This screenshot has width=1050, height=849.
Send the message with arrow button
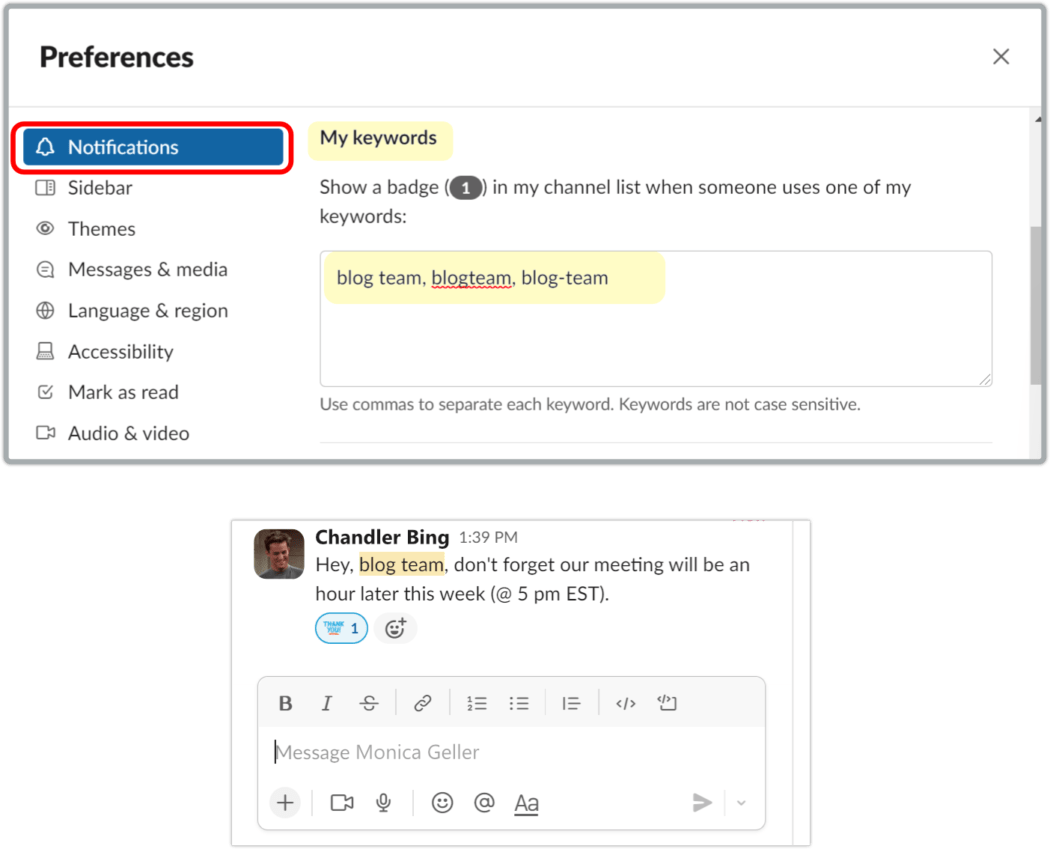702,802
